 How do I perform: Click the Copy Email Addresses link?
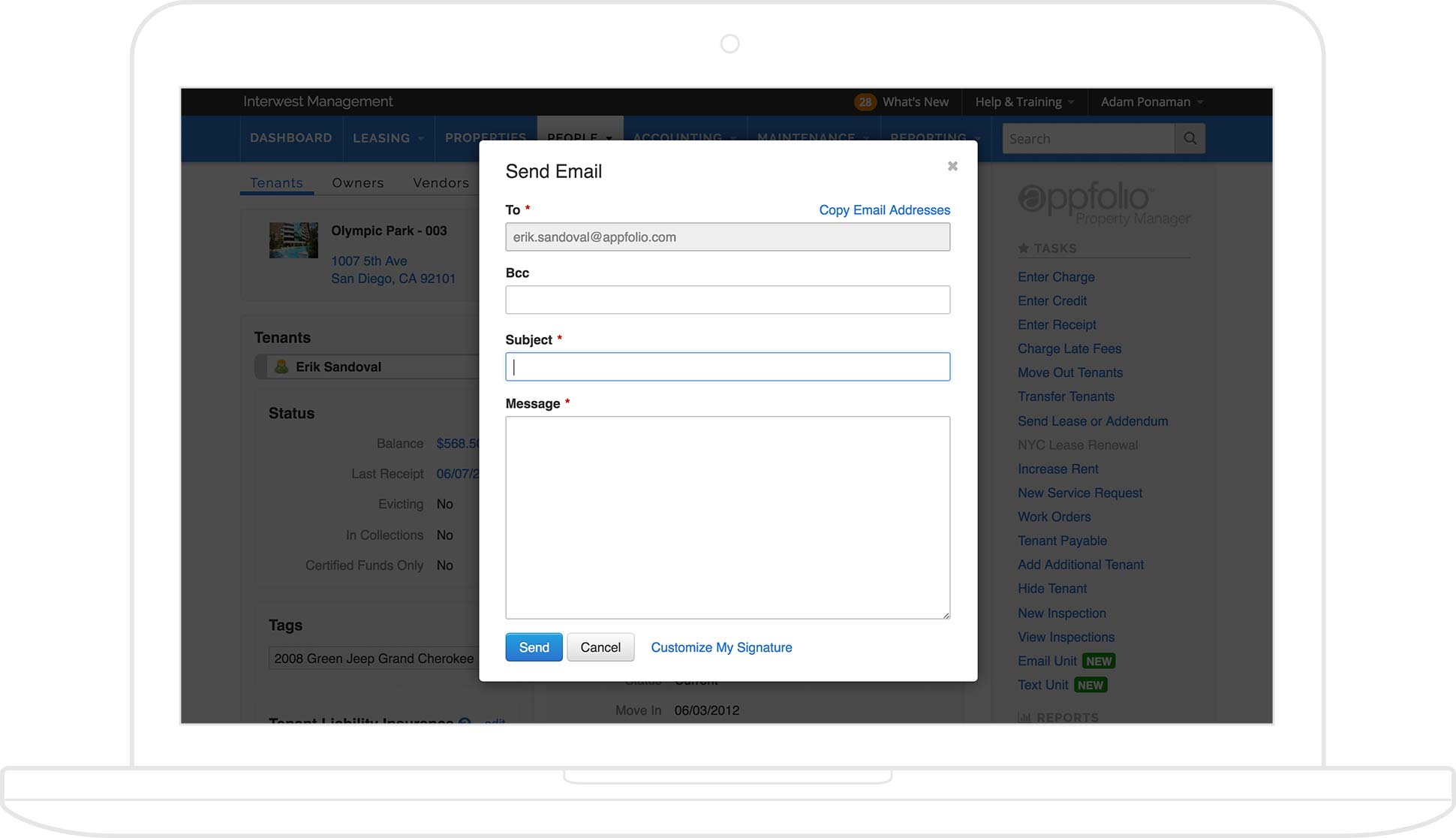(x=884, y=209)
